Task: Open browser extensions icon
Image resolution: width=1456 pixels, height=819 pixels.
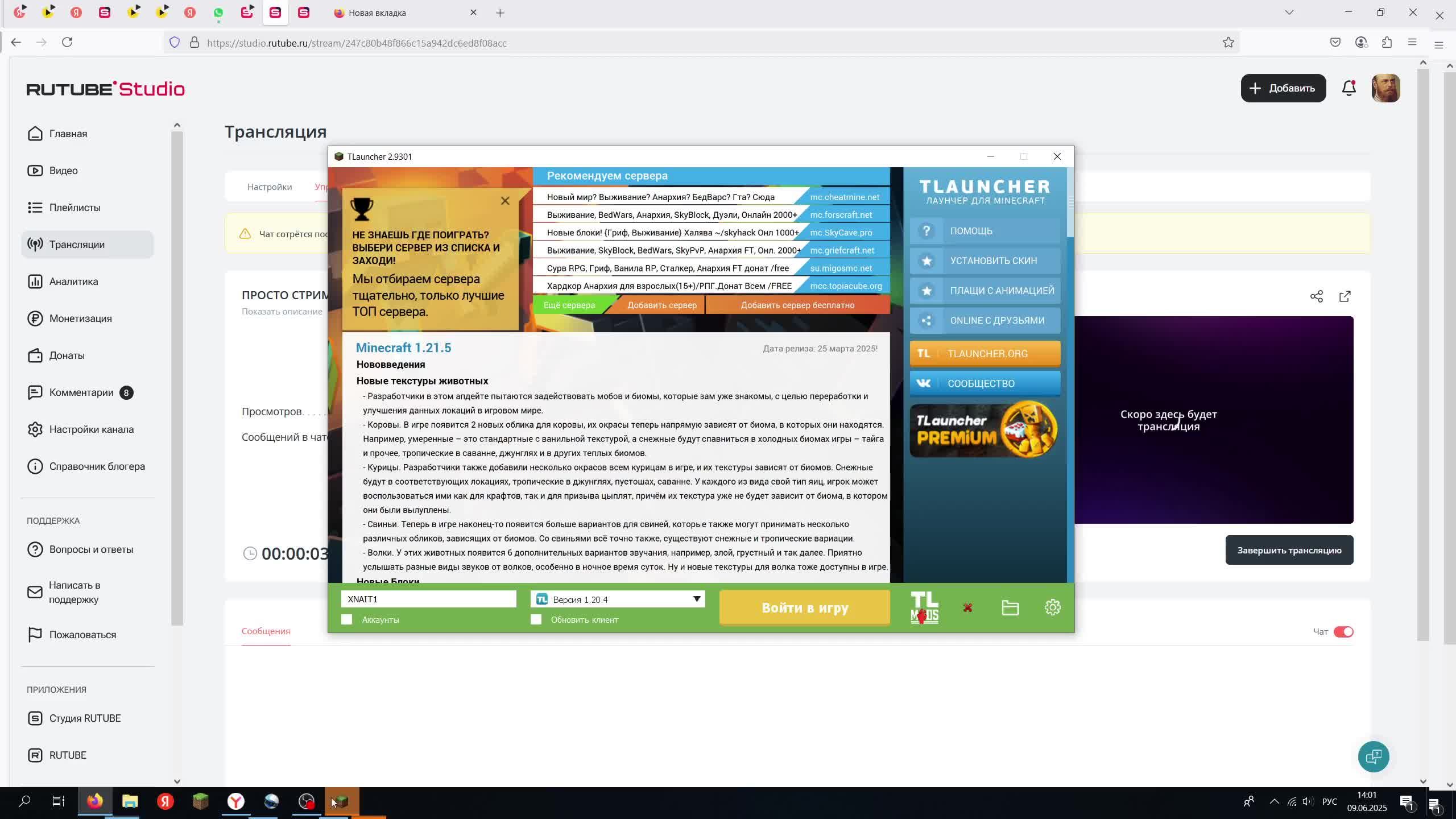Action: coord(1387,43)
